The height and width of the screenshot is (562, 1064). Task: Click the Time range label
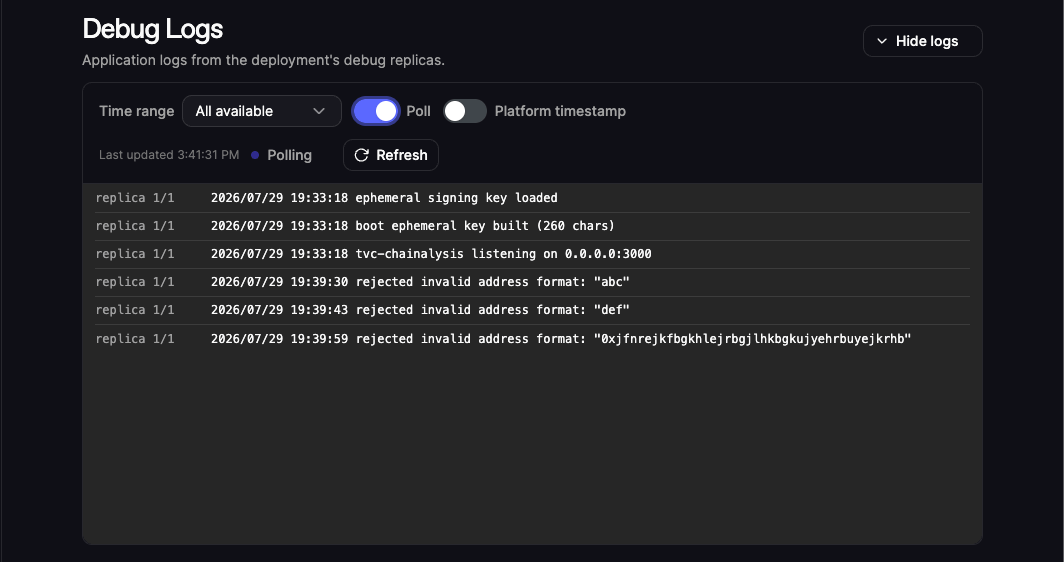point(136,111)
